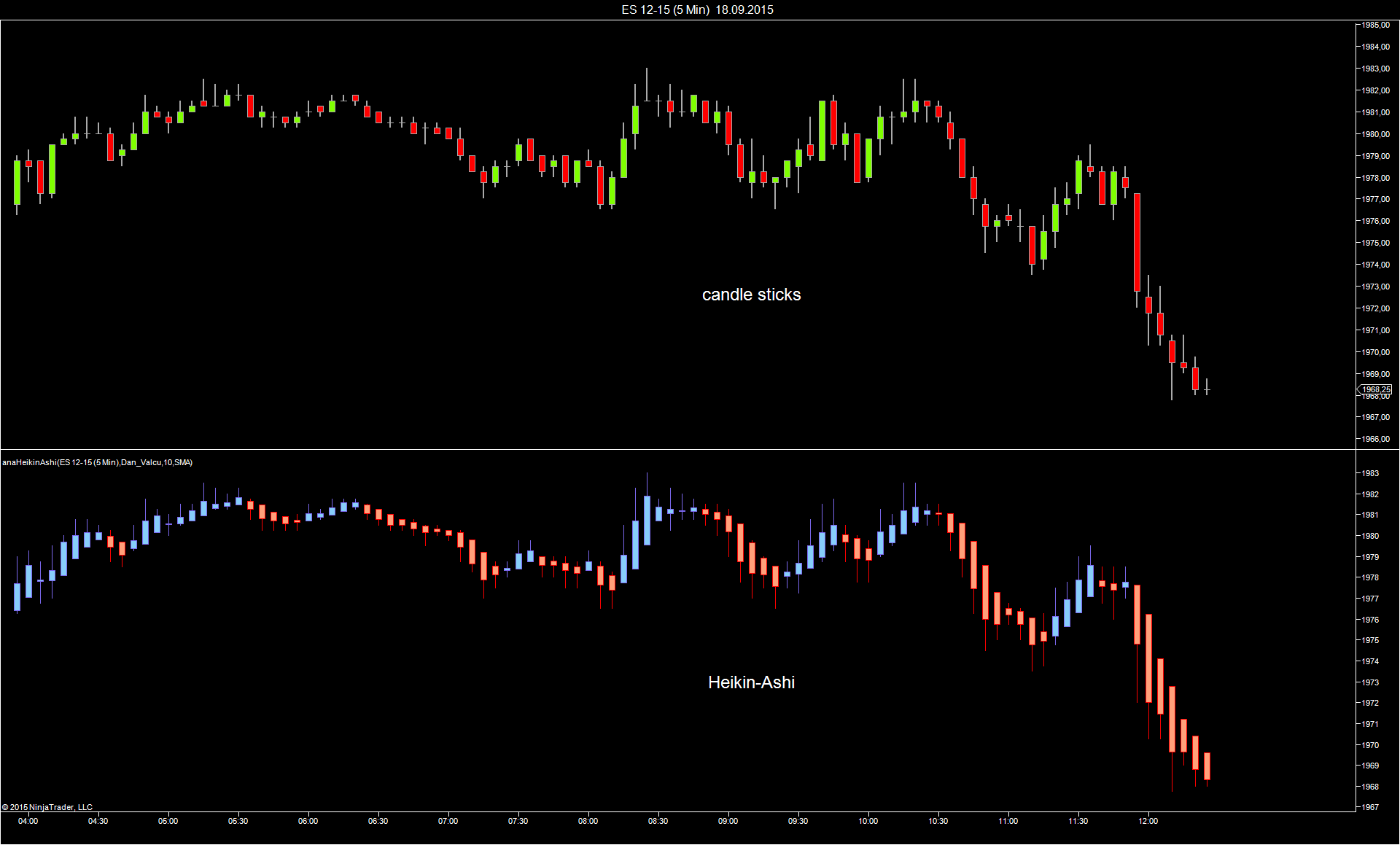
Task: Select the first green candle at 04:00
Action: pyautogui.click(x=17, y=182)
